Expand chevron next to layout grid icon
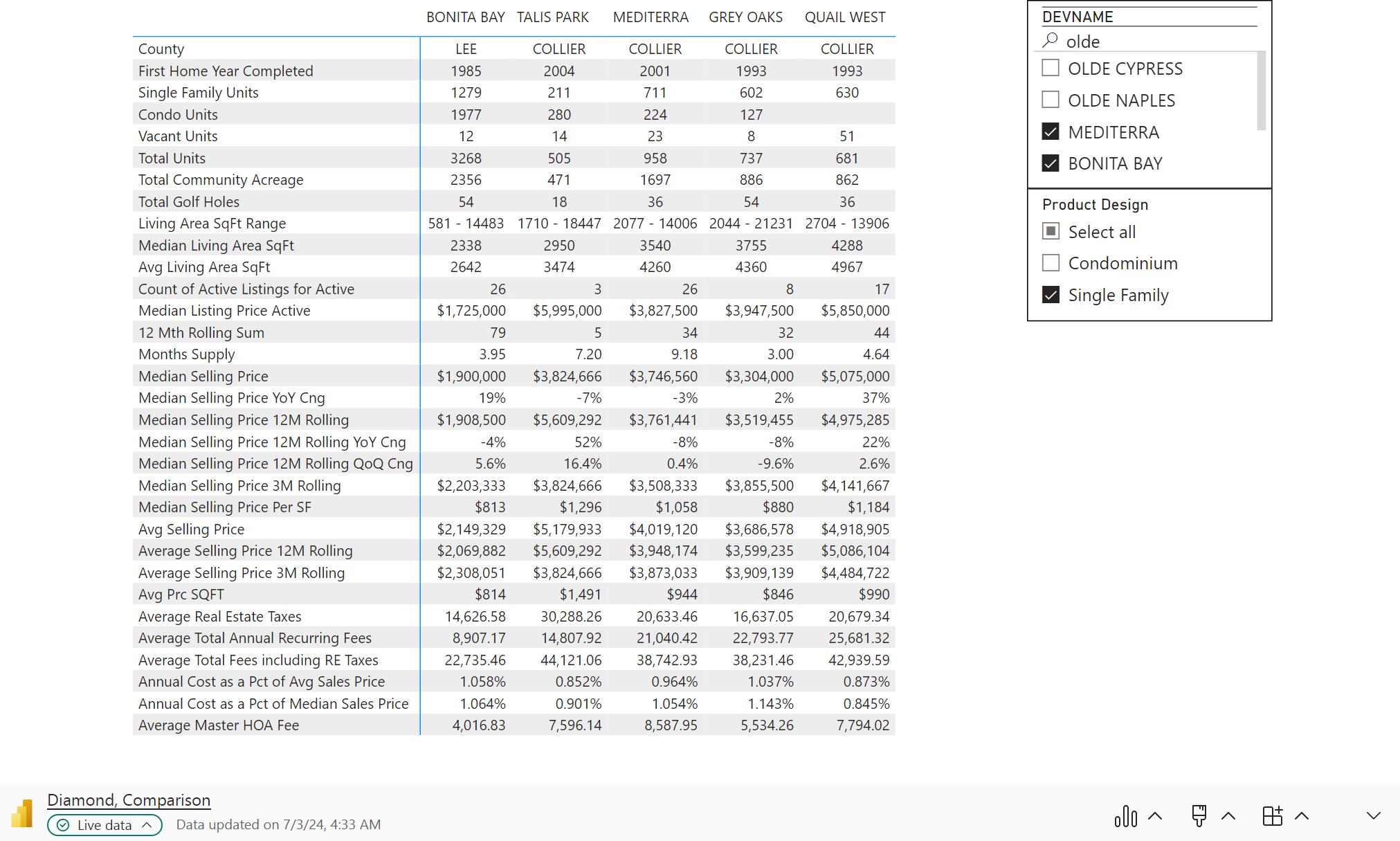The width and height of the screenshot is (1400, 841). click(1302, 816)
